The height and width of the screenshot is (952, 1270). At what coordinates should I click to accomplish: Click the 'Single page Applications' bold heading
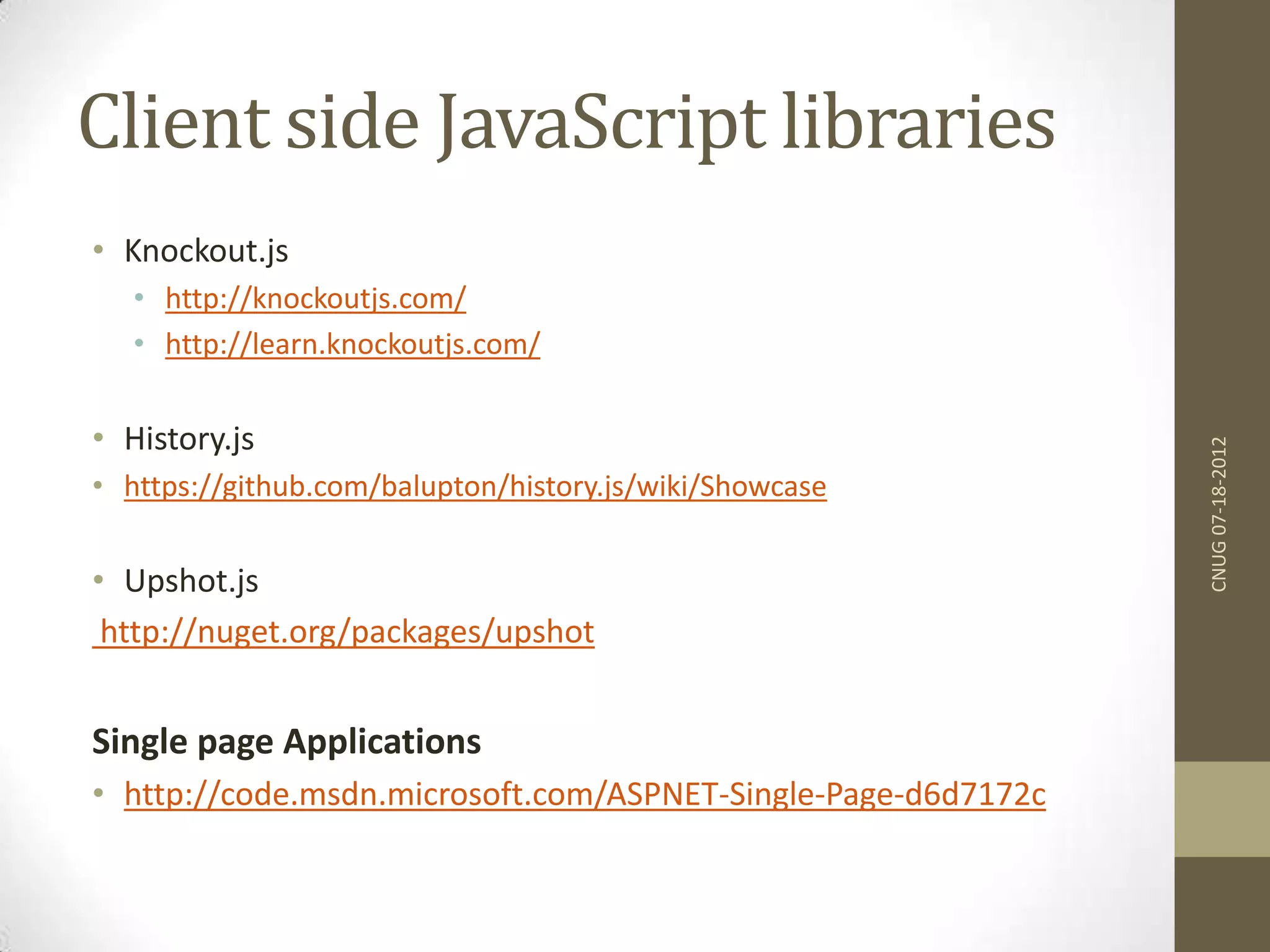(x=286, y=741)
